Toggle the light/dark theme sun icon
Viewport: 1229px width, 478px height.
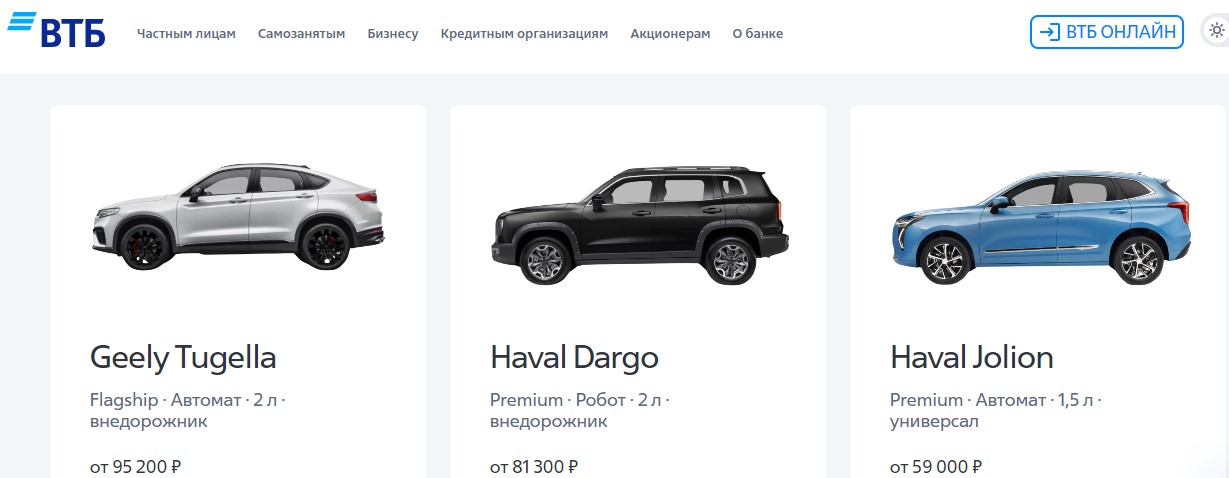click(x=1216, y=31)
